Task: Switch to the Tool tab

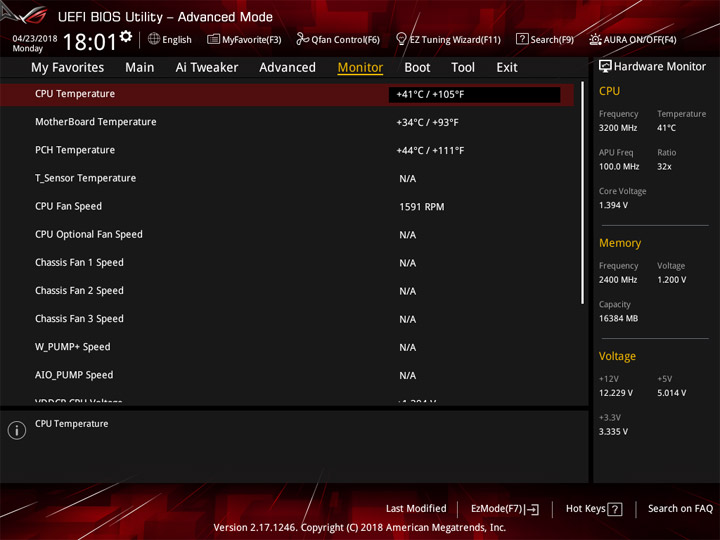Action: click(463, 68)
